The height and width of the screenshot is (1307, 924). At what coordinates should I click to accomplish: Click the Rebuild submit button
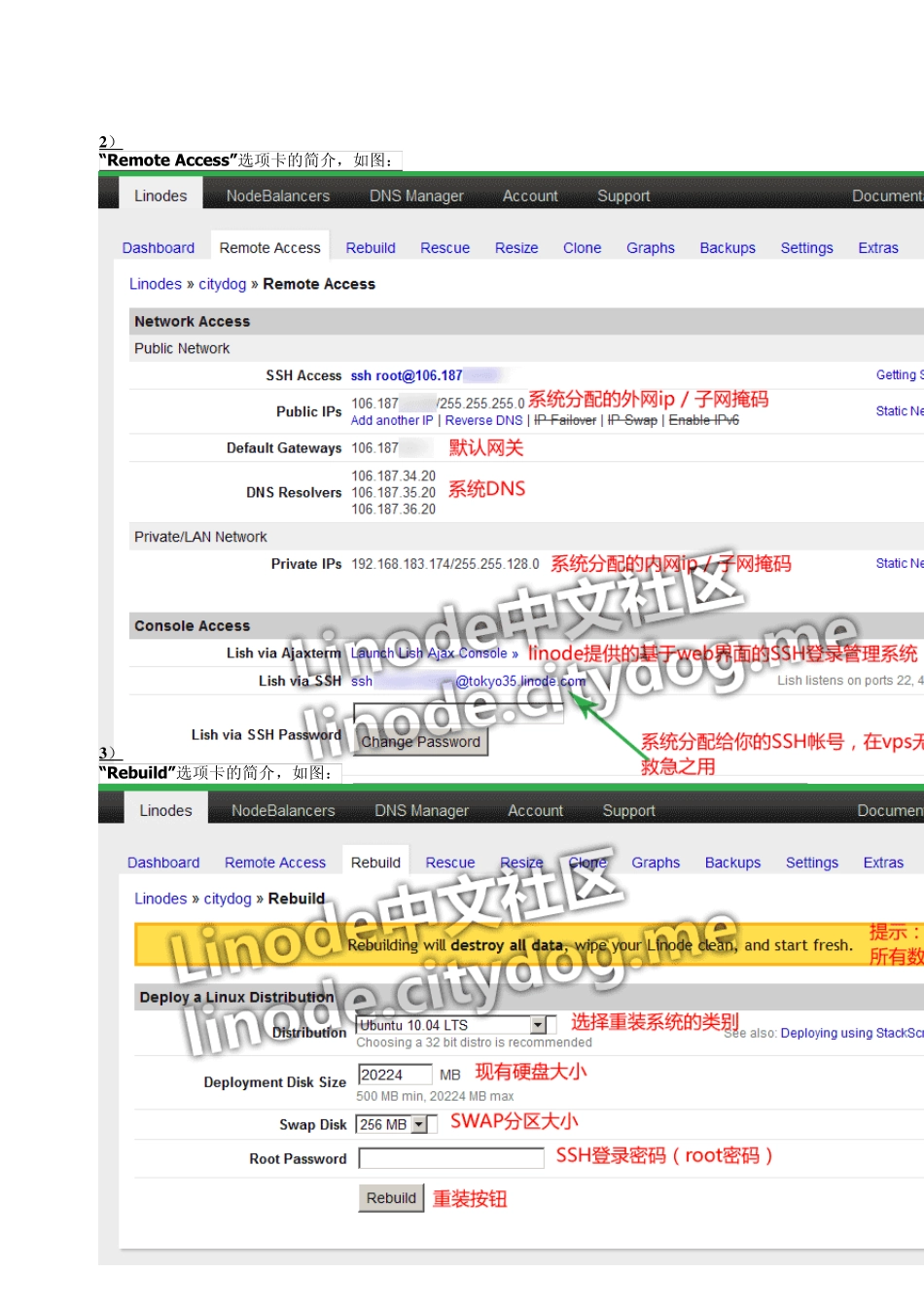click(391, 1198)
